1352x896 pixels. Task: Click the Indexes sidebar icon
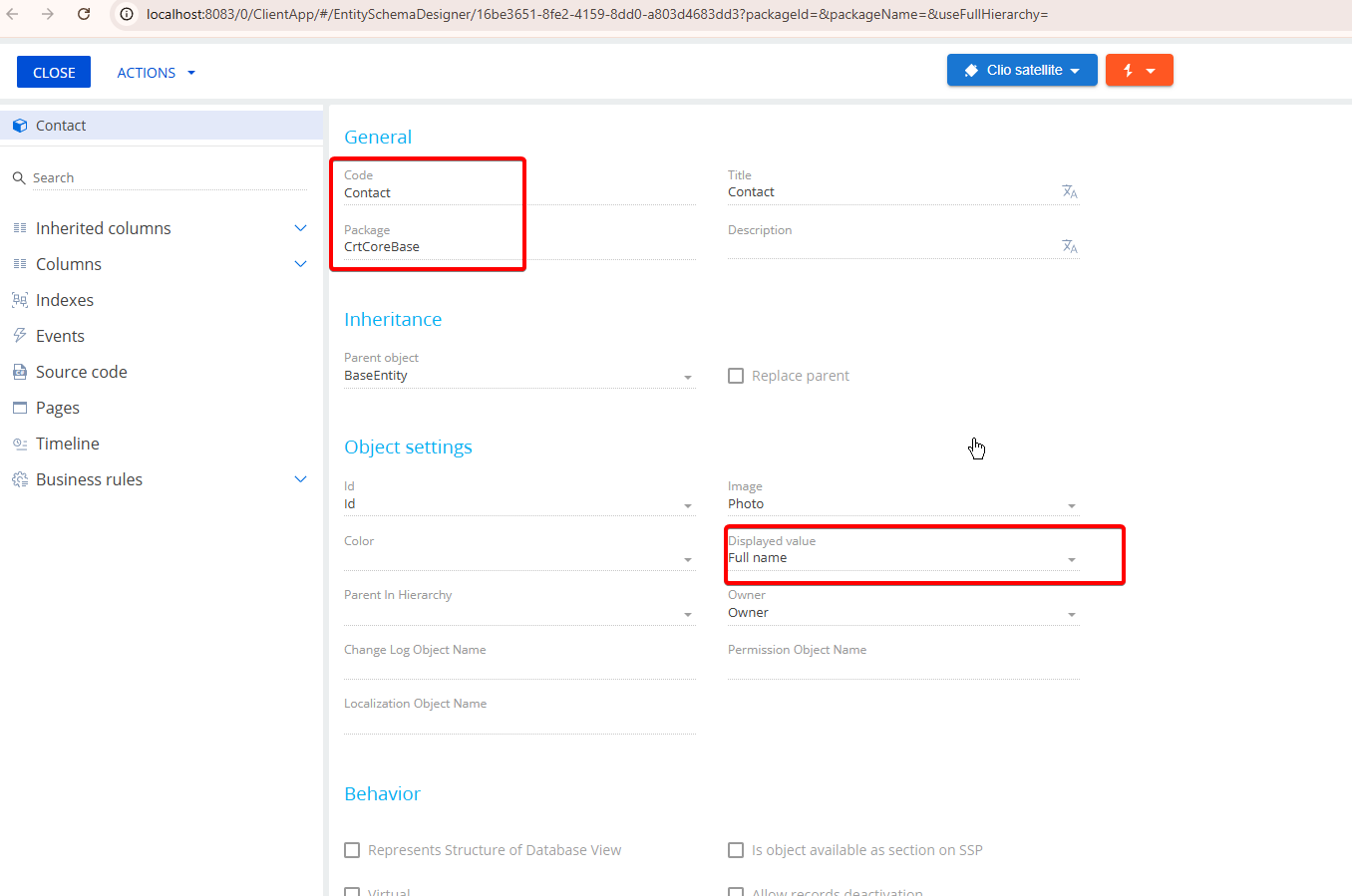point(19,300)
